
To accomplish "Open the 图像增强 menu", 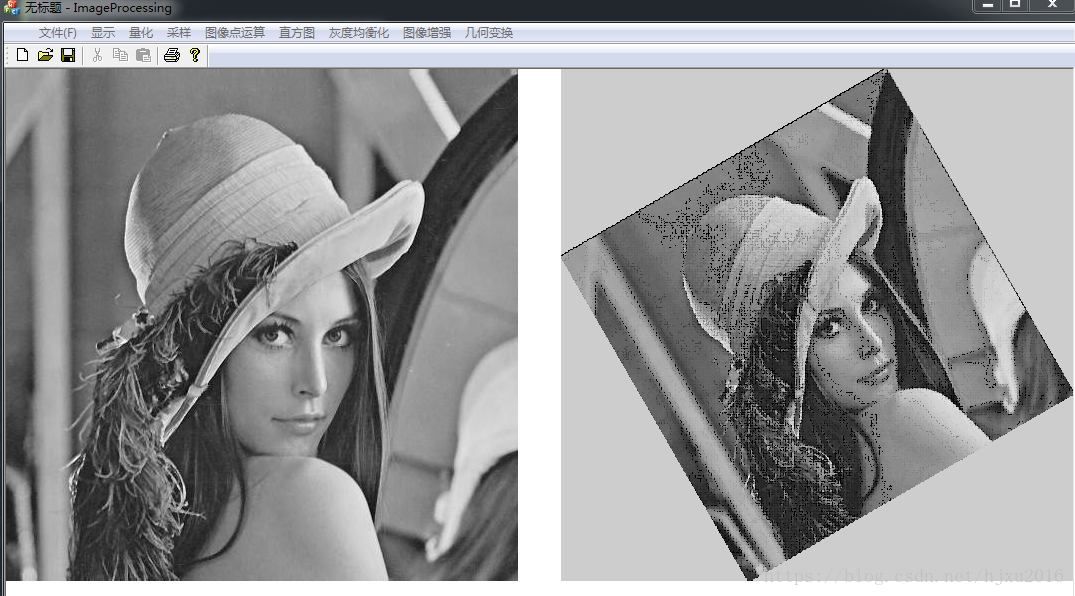I will 426,33.
